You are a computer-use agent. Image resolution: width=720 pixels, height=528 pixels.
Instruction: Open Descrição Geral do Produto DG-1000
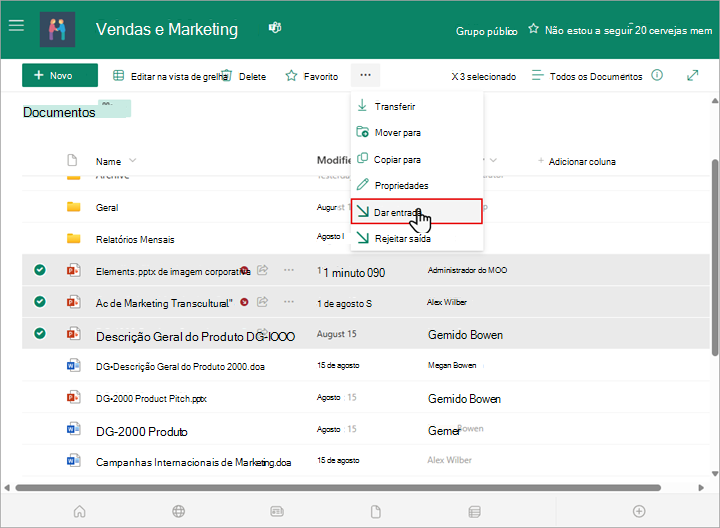coord(195,337)
